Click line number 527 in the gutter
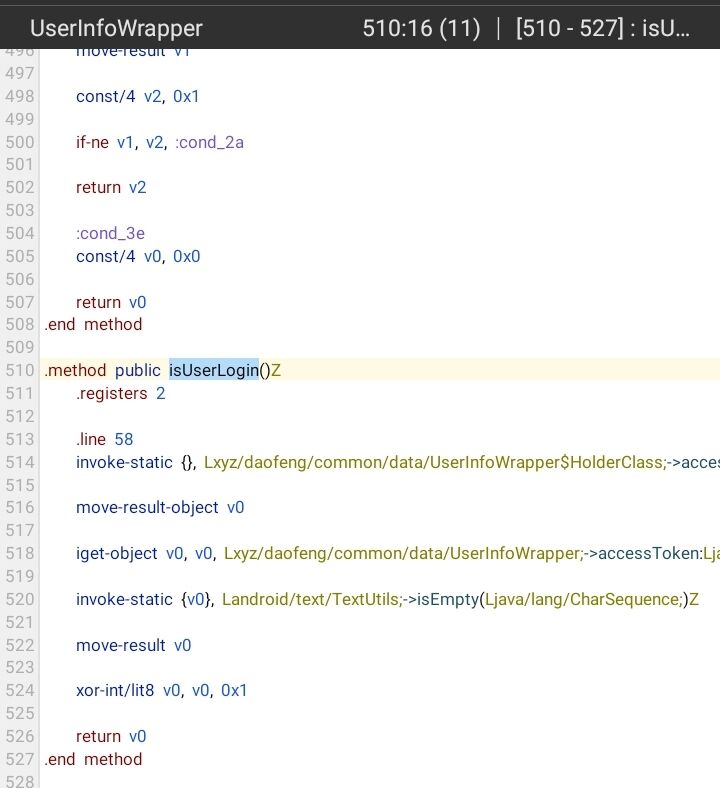 [x=20, y=759]
